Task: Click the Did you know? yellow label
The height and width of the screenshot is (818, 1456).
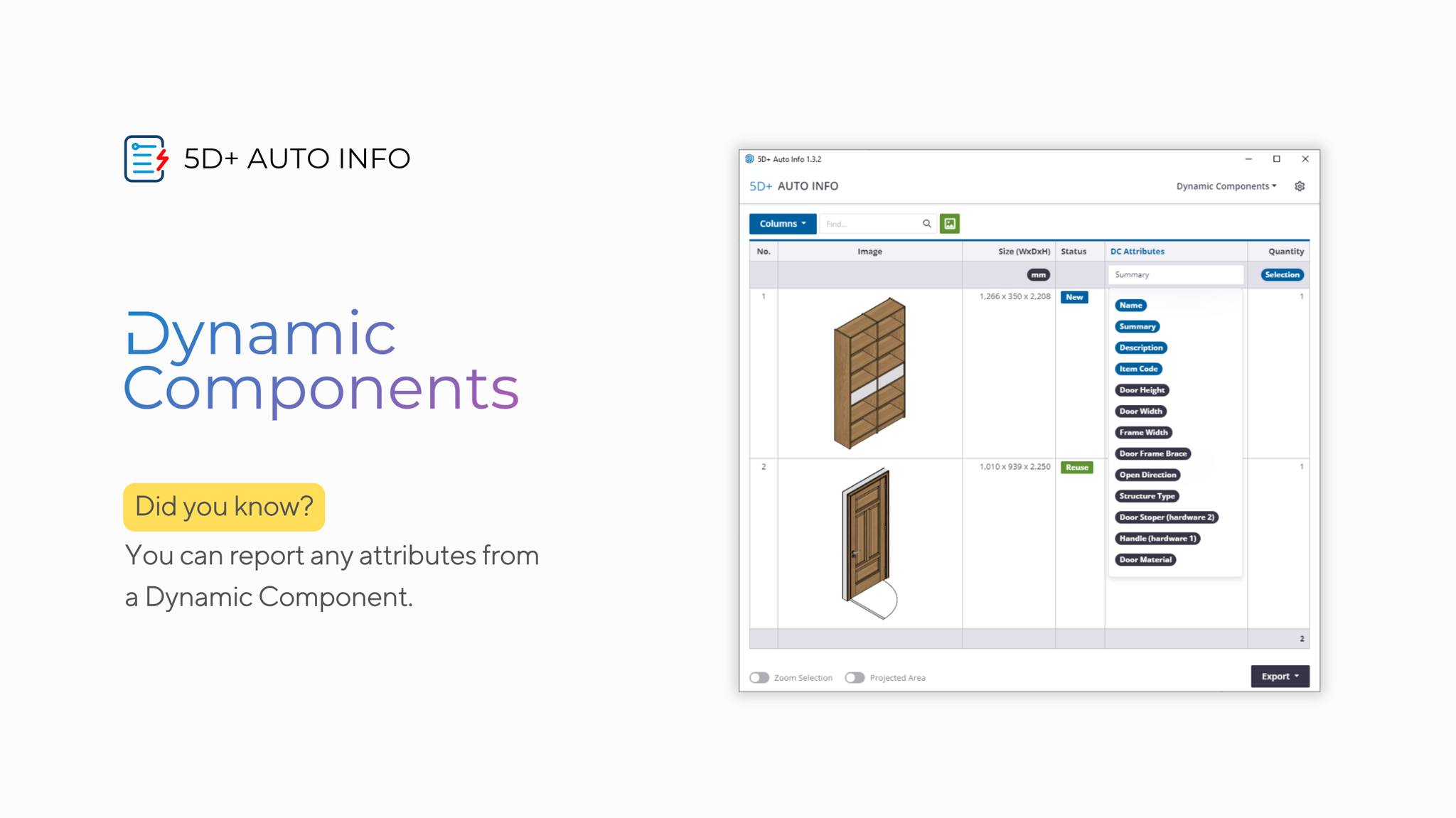Action: pyautogui.click(x=224, y=507)
